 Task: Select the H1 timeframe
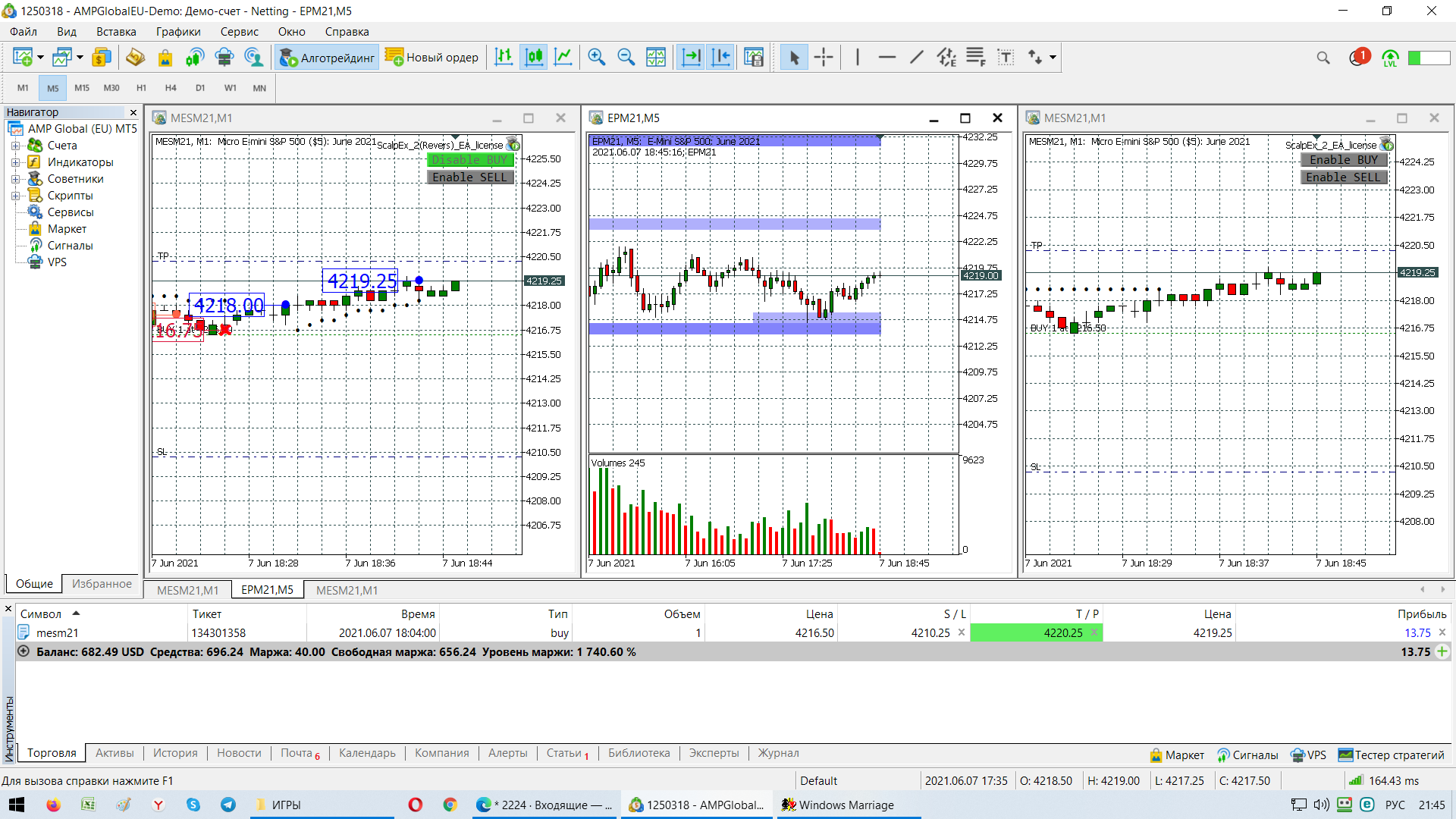(x=141, y=88)
